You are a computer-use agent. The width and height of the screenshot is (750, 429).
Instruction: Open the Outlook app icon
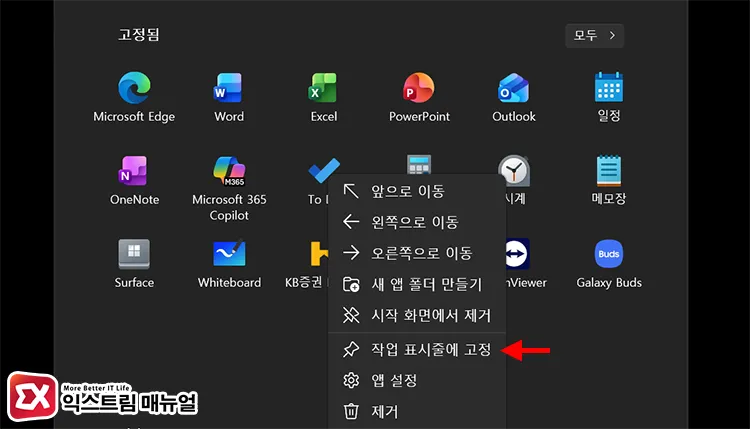(x=513, y=88)
